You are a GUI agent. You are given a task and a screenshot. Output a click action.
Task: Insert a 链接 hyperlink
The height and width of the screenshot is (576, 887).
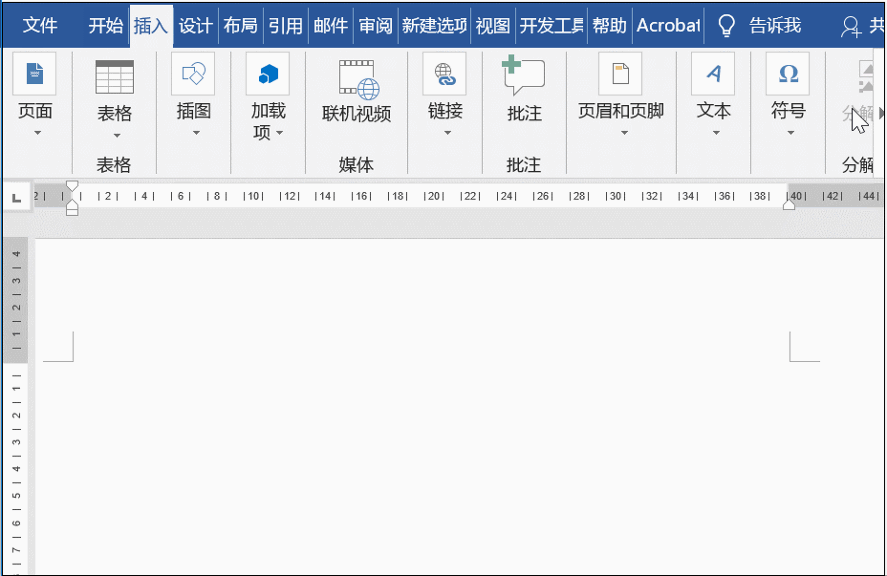[x=444, y=90]
